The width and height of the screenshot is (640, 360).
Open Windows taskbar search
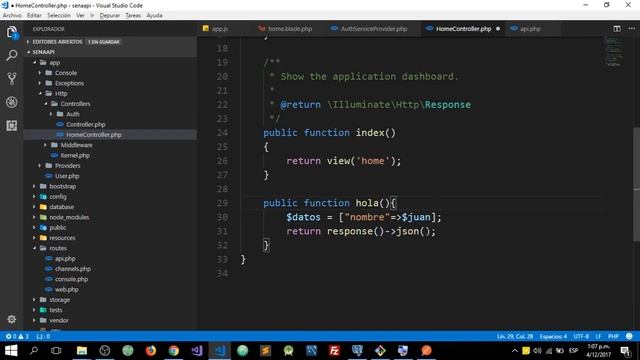[x=34, y=350]
